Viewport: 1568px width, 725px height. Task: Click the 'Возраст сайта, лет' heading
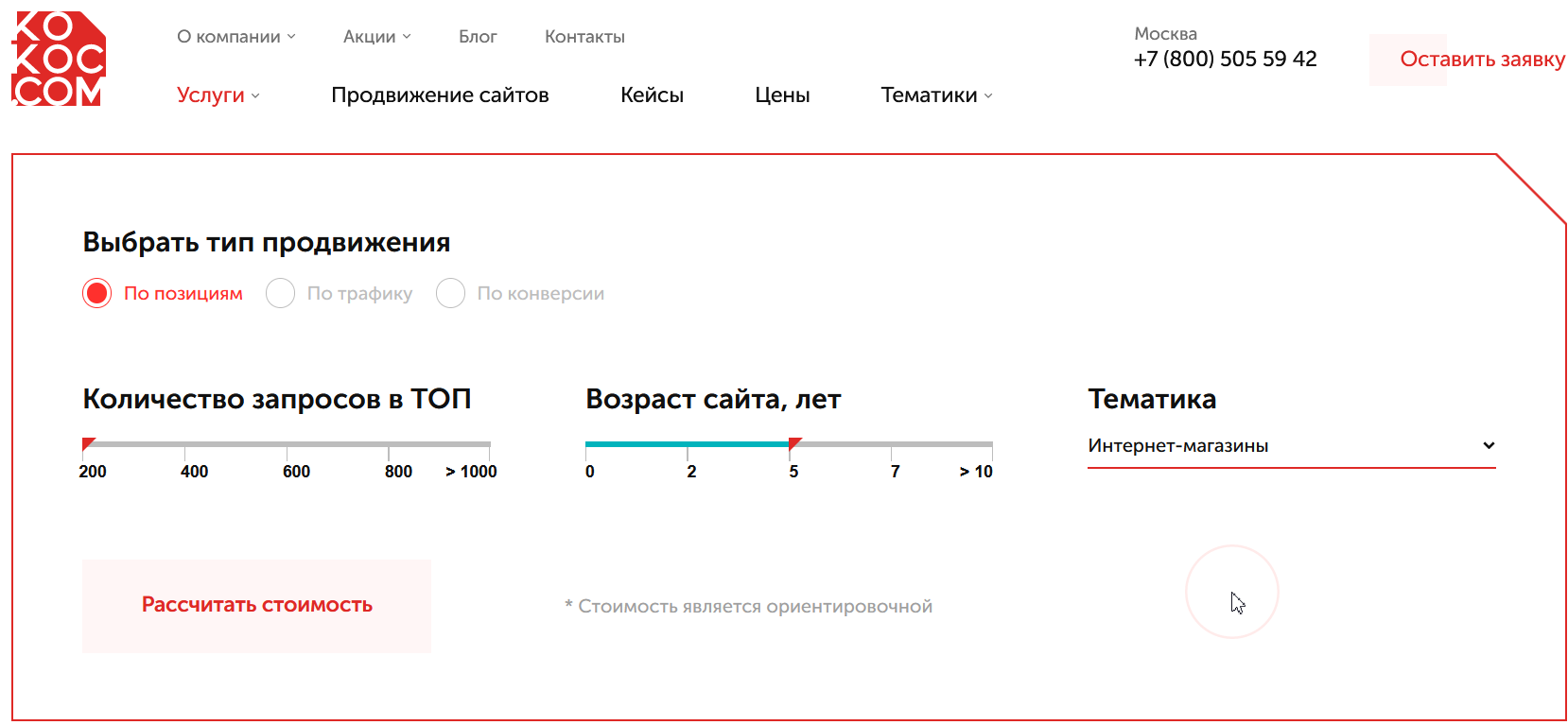tap(713, 400)
